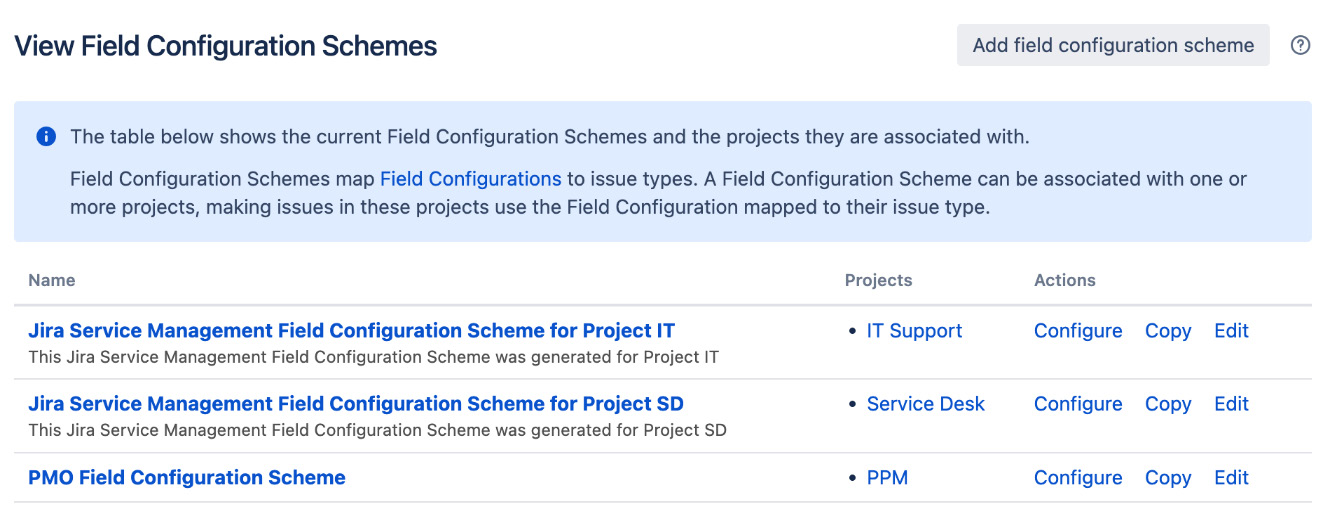Image resolution: width=1323 pixels, height=516 pixels.
Task: Edit the PMO scheme
Action: (1231, 478)
